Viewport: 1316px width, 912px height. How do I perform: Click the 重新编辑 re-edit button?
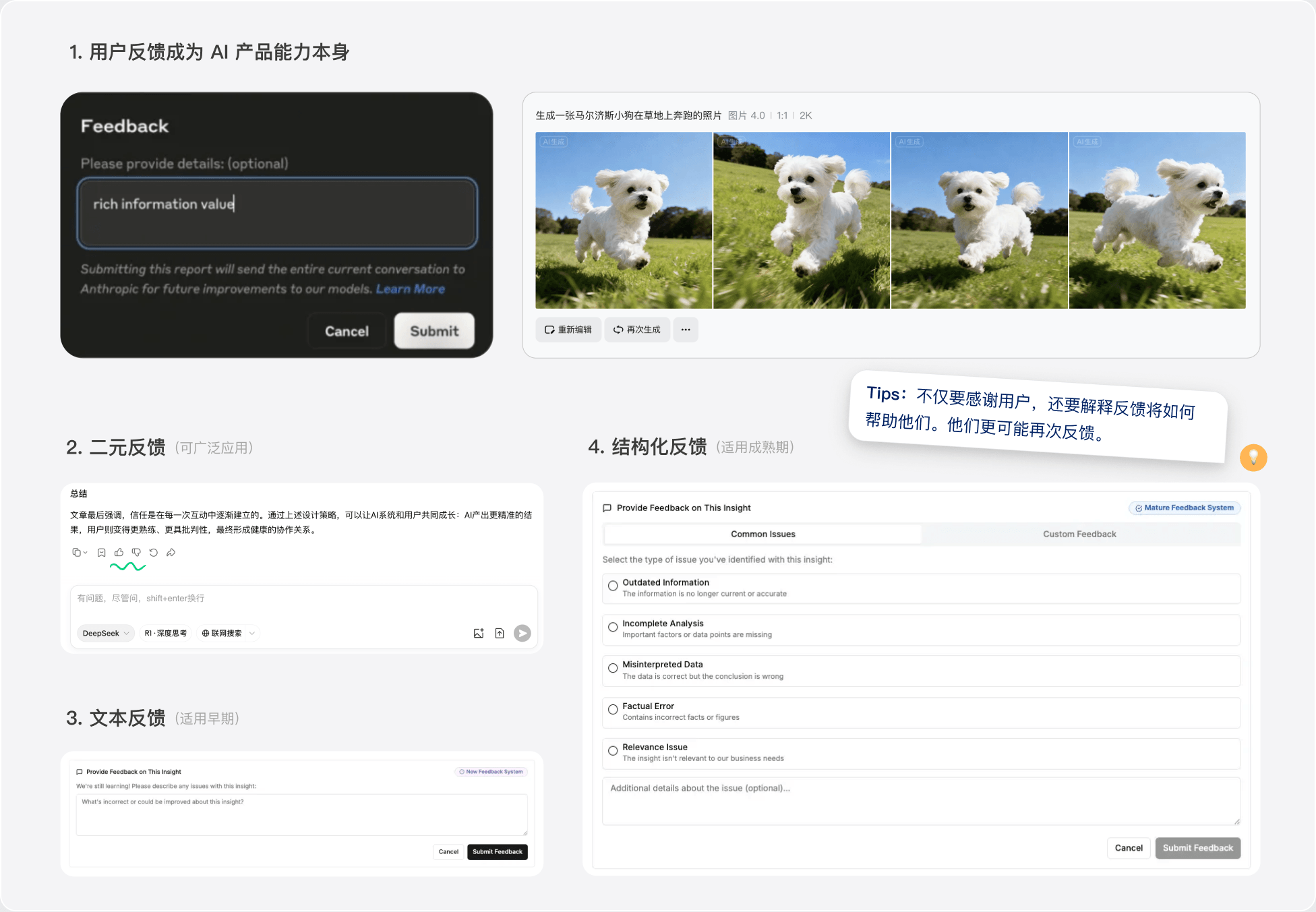(568, 330)
